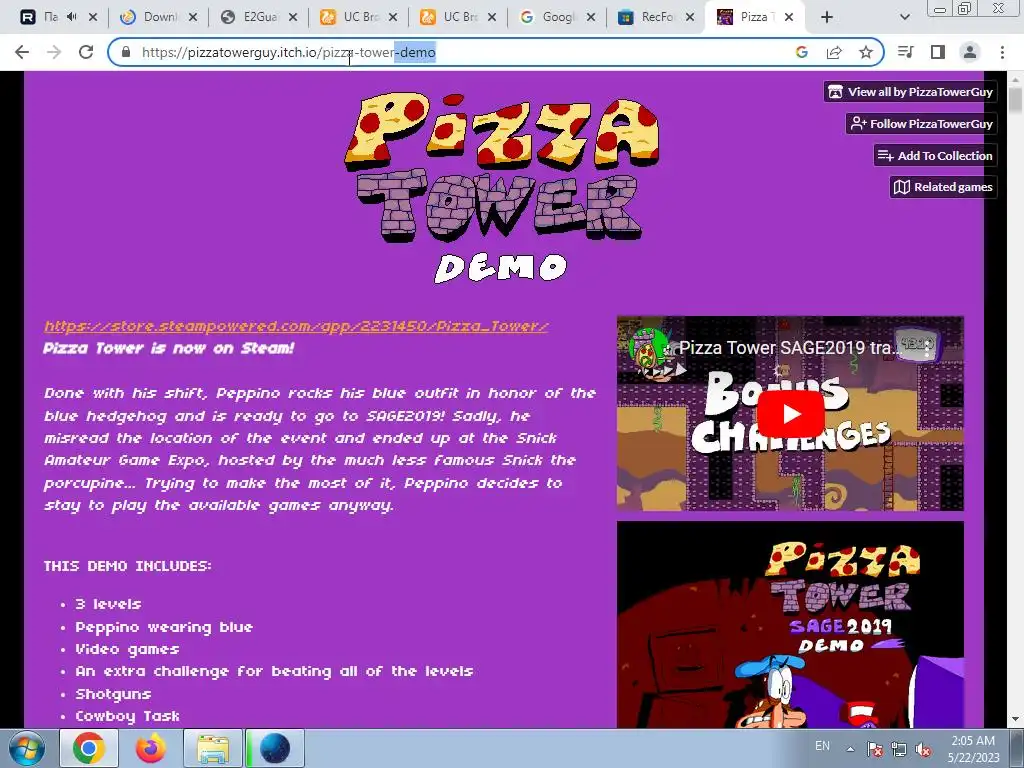Screen dimensions: 1024x768
Task: Open a new browser tab
Action: click(827, 17)
